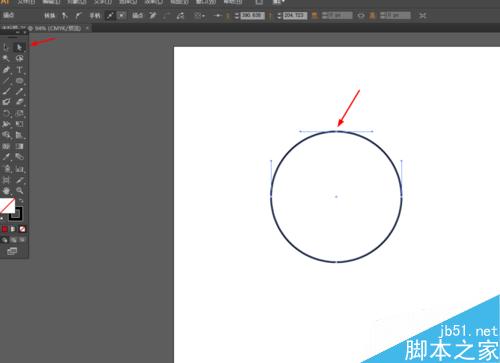Select the Pen tool
This screenshot has height=363, width=500.
pos(6,70)
